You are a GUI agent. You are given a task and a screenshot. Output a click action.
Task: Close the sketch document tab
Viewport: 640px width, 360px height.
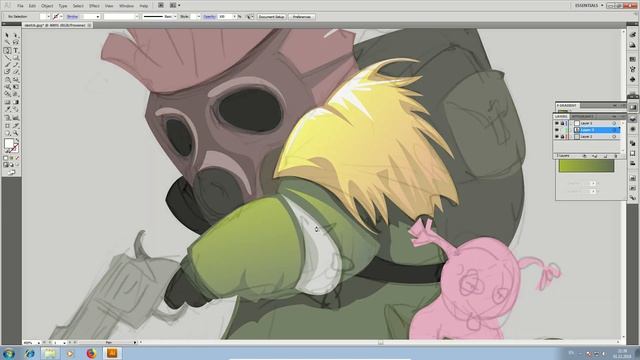(x=89, y=25)
